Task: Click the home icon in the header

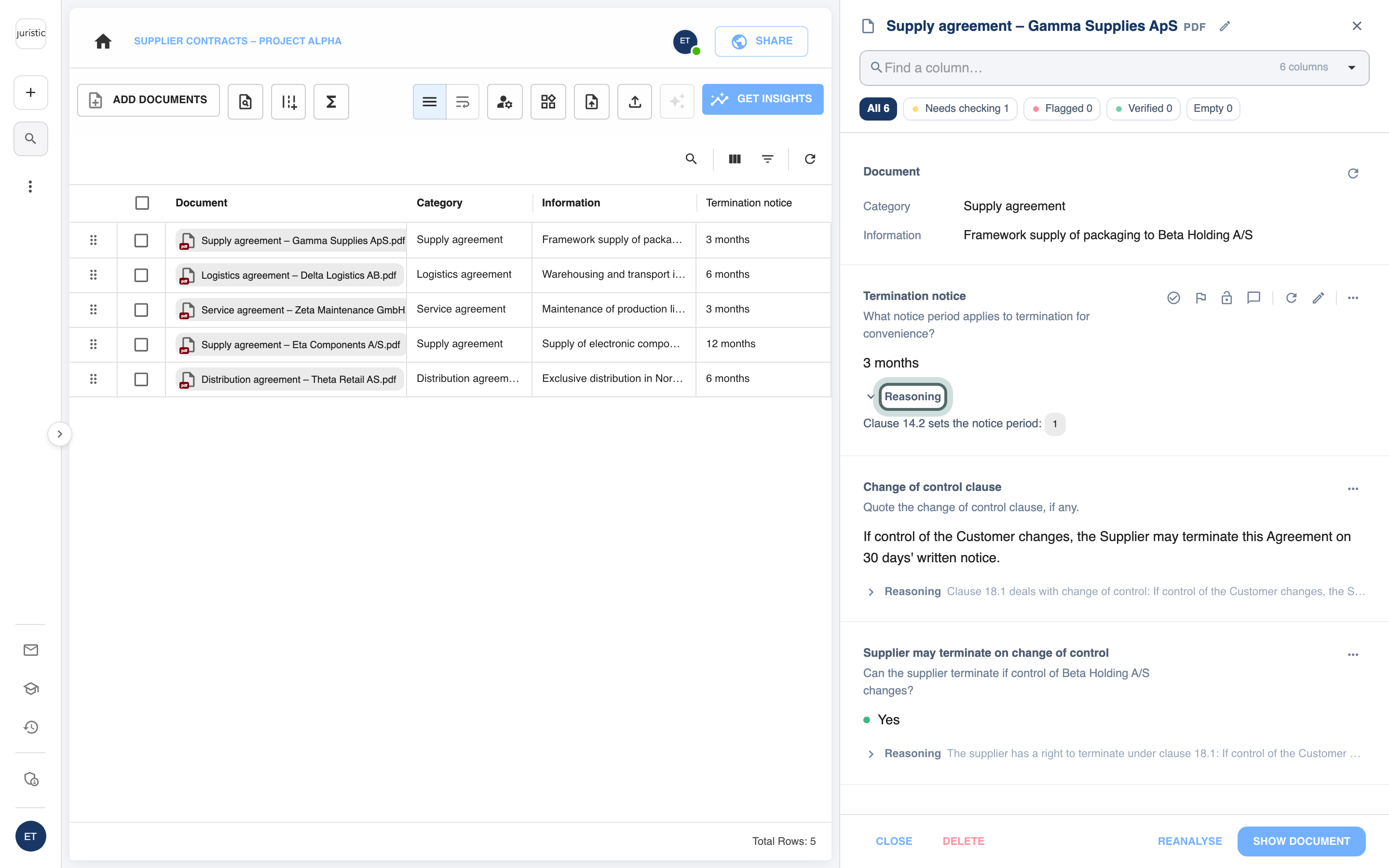Action: 103,41
